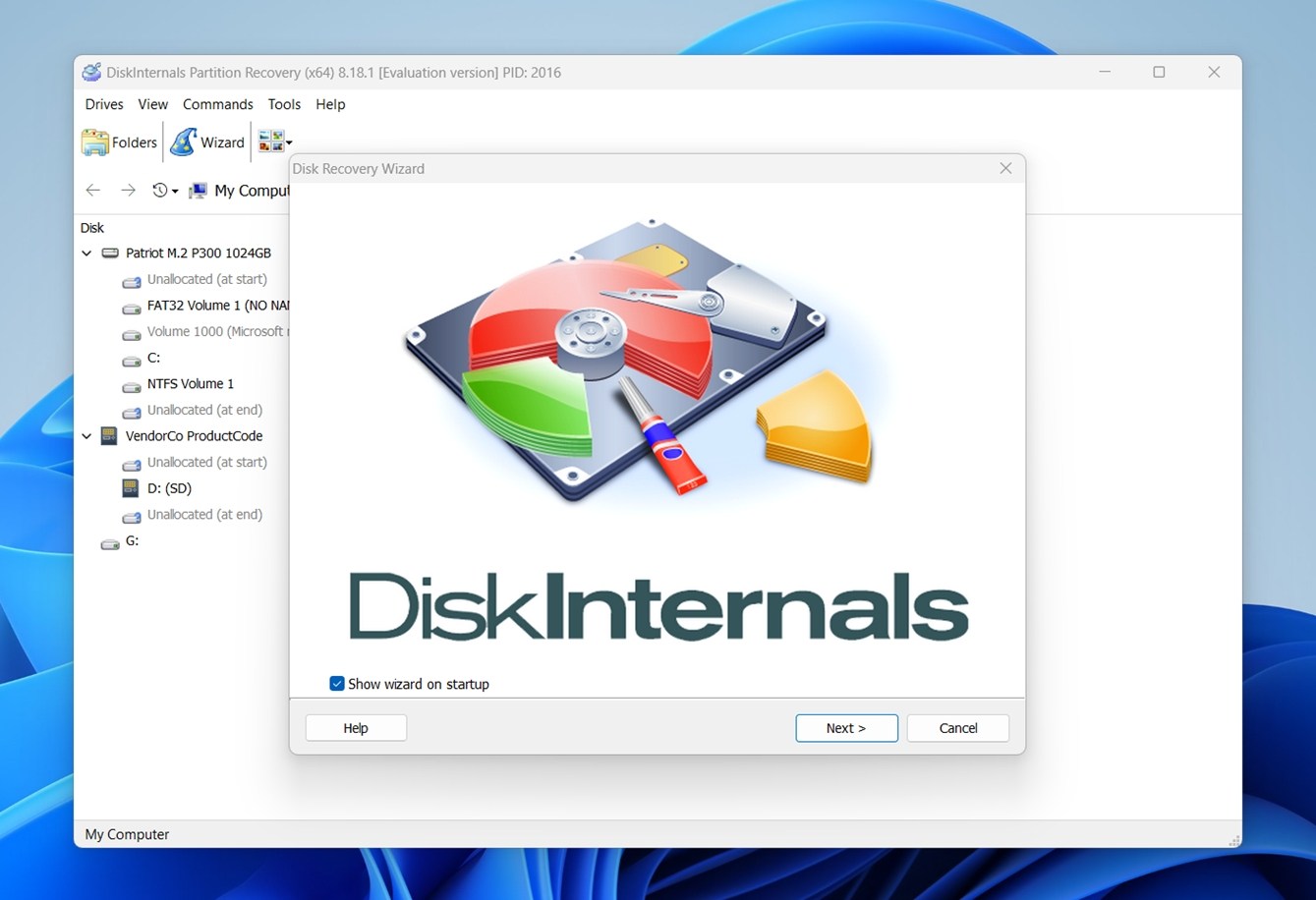Click the Folders toolbar icon

pyautogui.click(x=119, y=142)
